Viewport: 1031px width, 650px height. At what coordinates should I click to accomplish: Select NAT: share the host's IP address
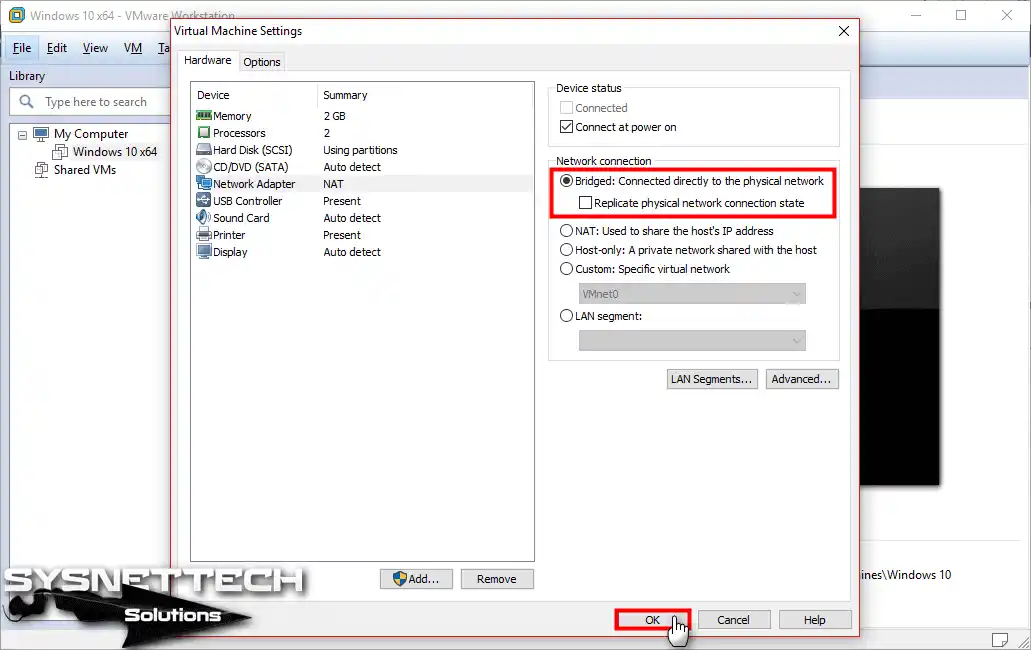coord(566,231)
